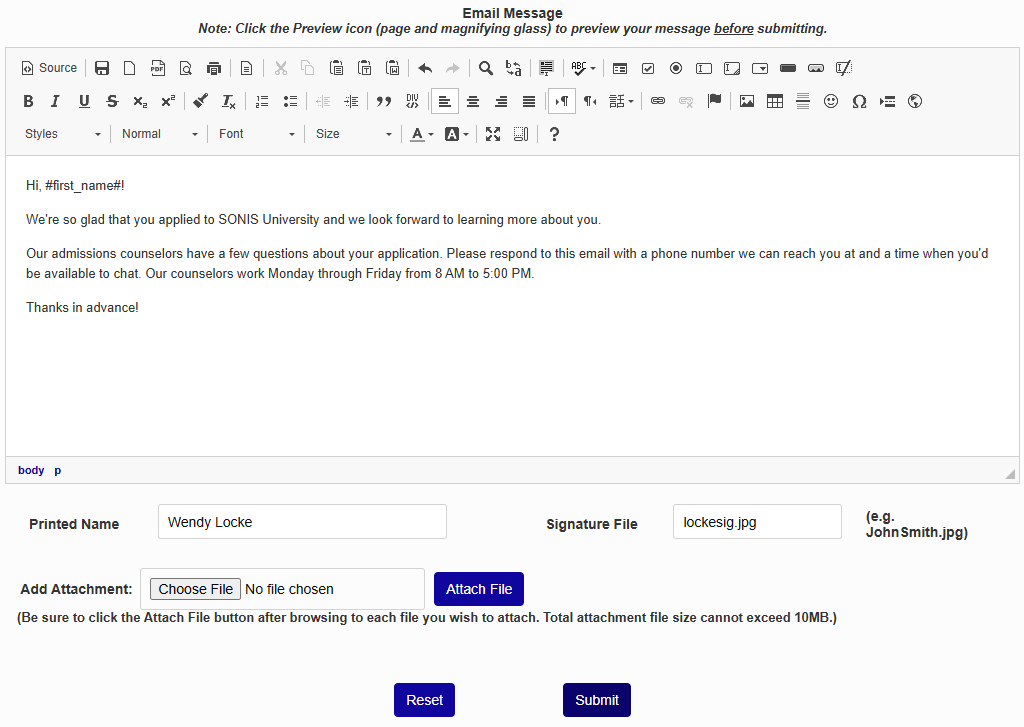Insert a textarea form element

click(732, 68)
